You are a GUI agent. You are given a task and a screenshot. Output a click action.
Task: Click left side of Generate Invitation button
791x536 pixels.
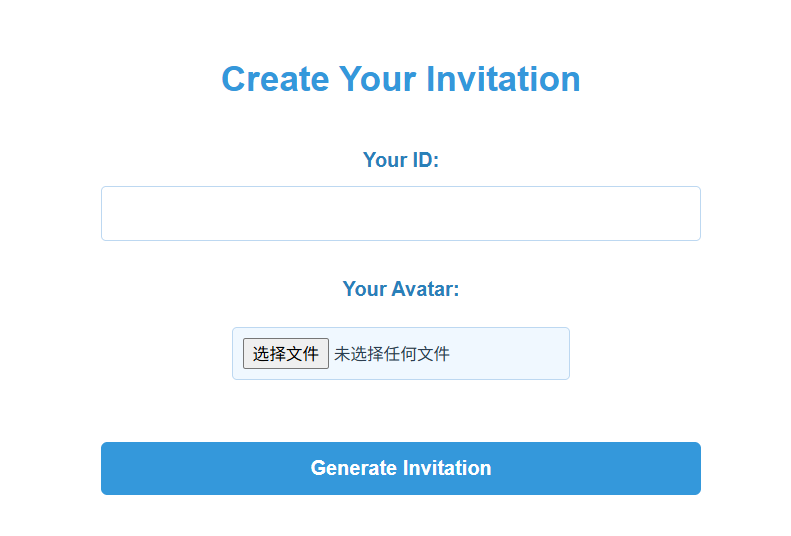pyautogui.click(x=151, y=468)
